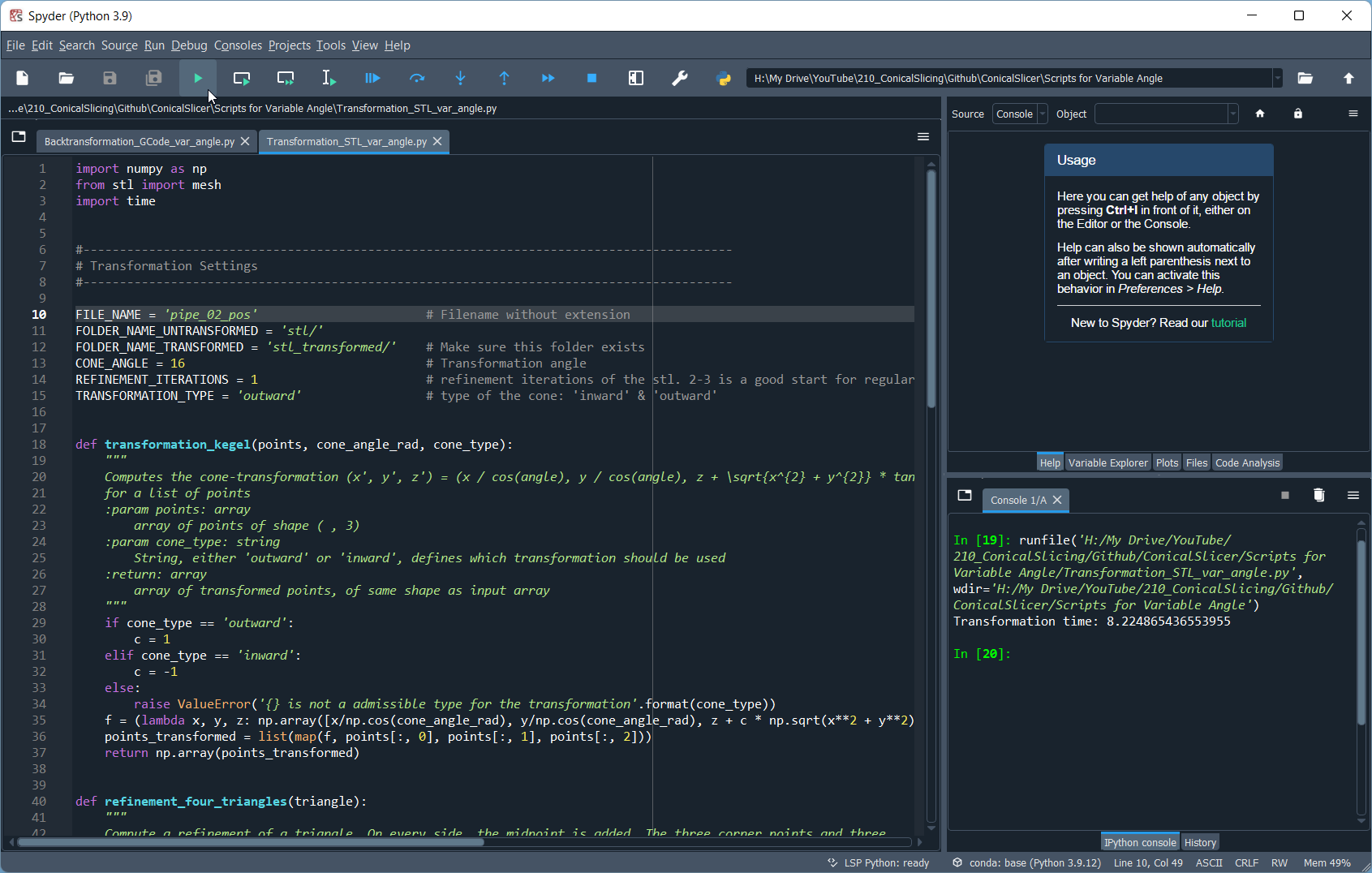The height and width of the screenshot is (873, 1372).
Task: Click the remove all variables trash icon
Action: (x=1318, y=496)
